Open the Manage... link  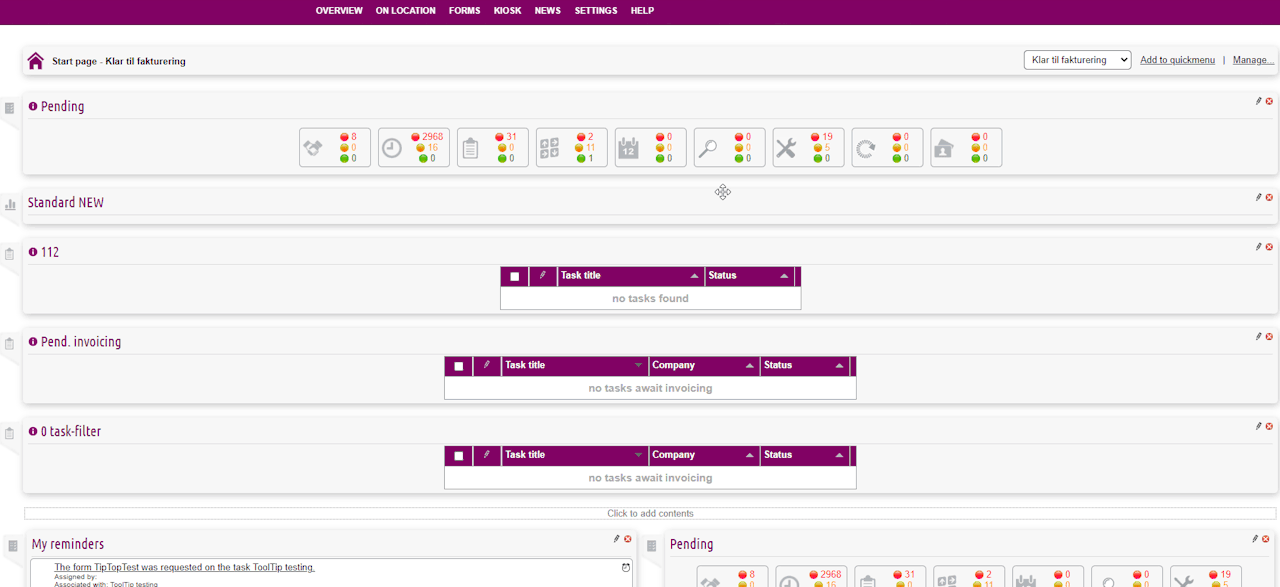tap(1253, 60)
